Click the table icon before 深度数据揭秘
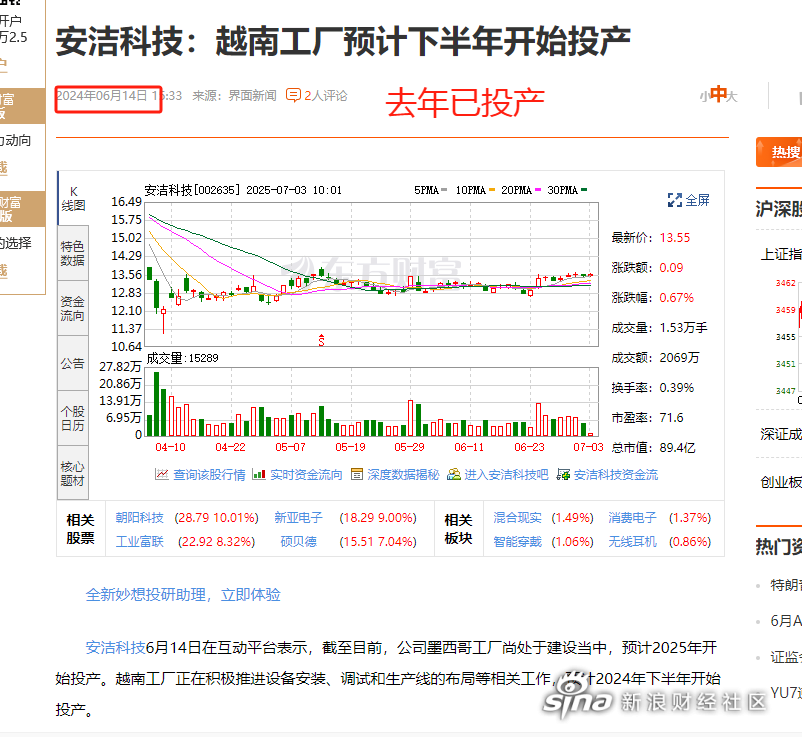This screenshot has height=737, width=802. coord(357,475)
